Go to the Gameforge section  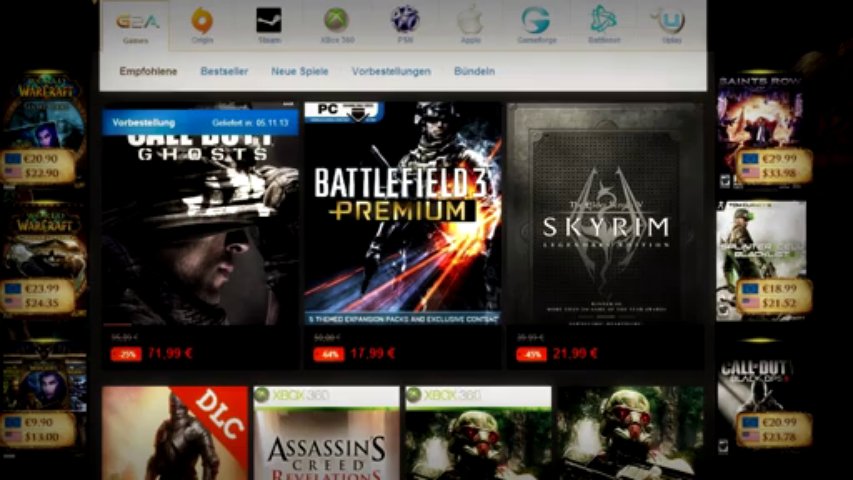[x=535, y=25]
